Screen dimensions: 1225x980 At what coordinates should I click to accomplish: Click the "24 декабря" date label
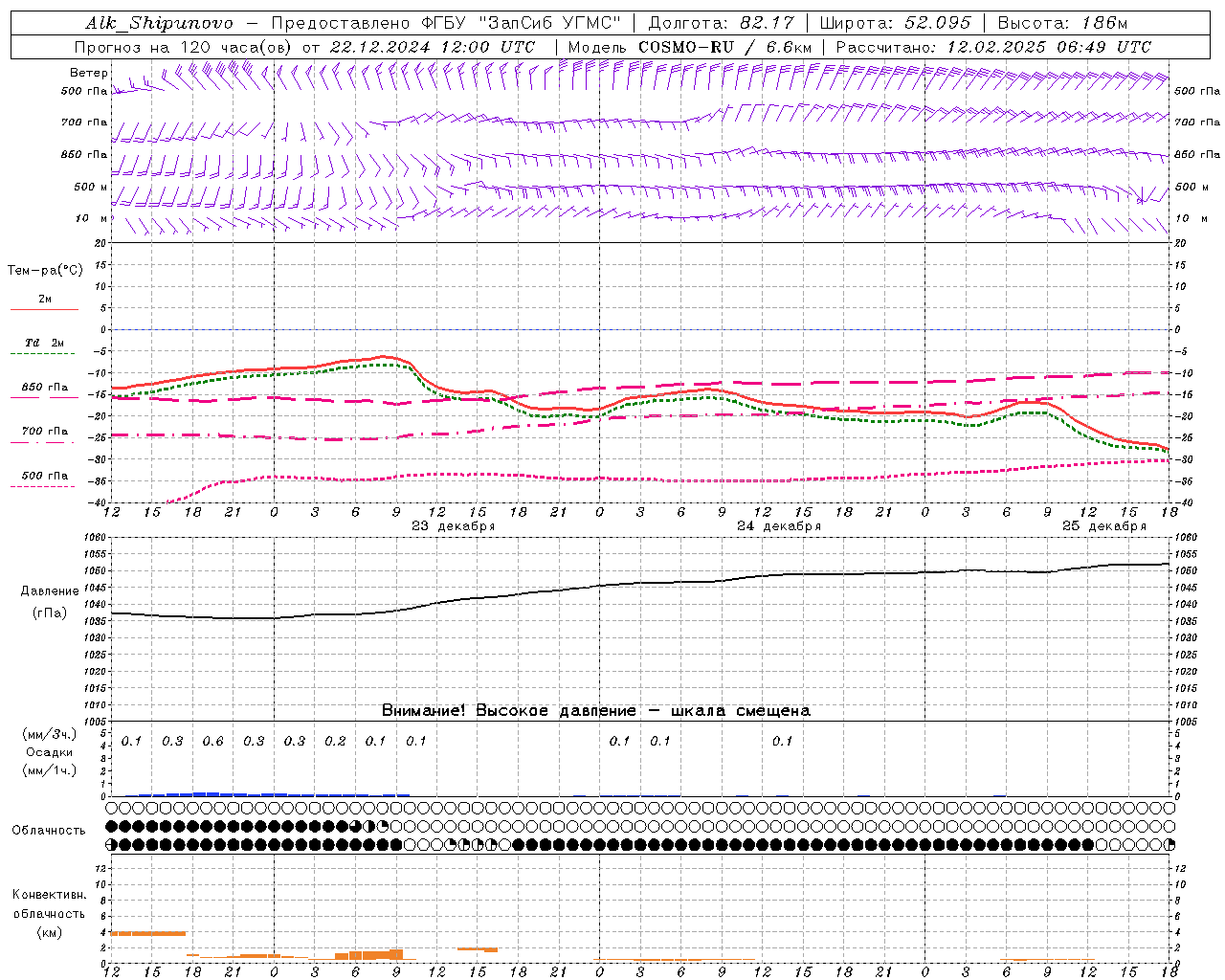point(779,526)
